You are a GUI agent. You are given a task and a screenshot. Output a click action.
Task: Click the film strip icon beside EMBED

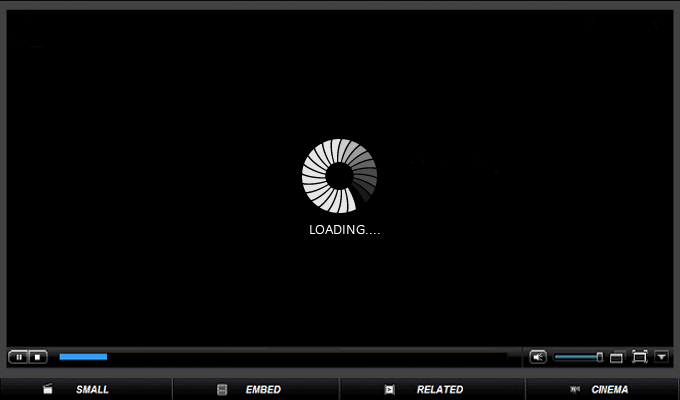[222, 390]
